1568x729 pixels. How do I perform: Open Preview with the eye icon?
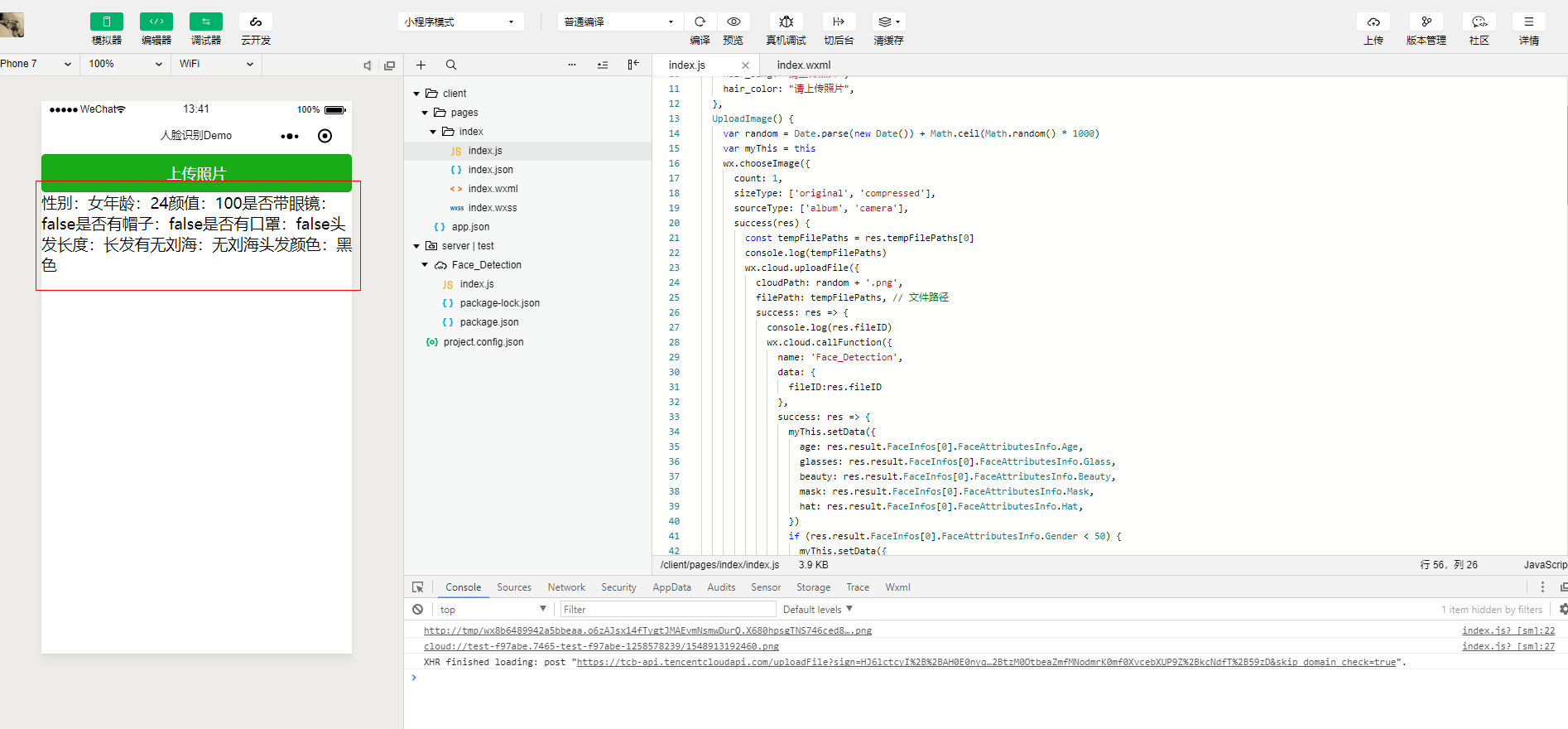[x=733, y=22]
